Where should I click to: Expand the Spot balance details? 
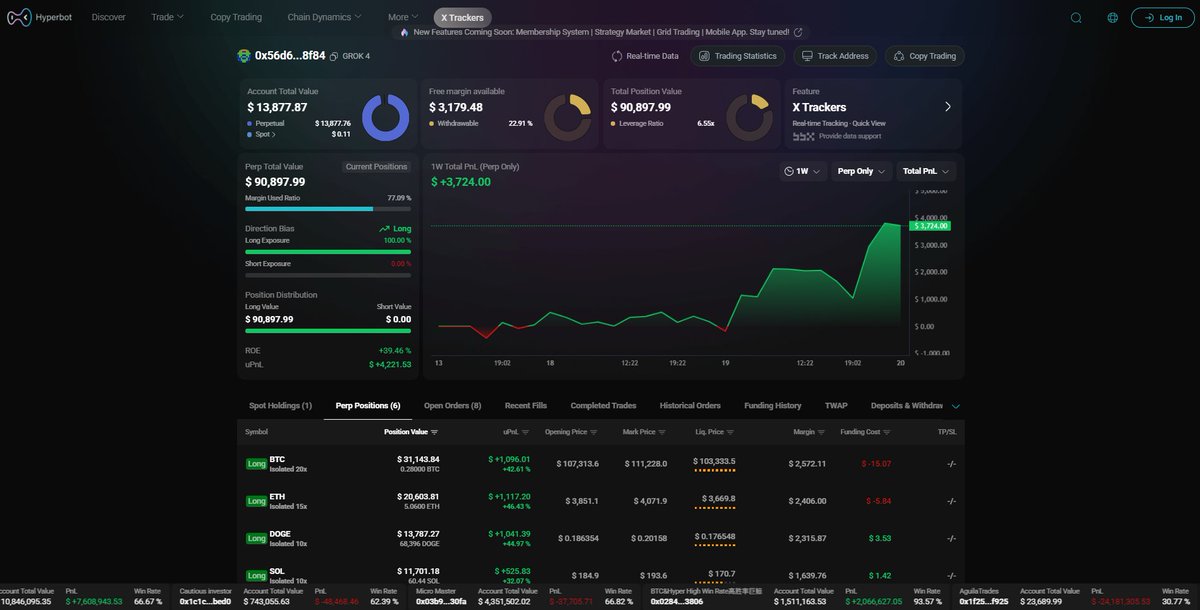tap(265, 133)
